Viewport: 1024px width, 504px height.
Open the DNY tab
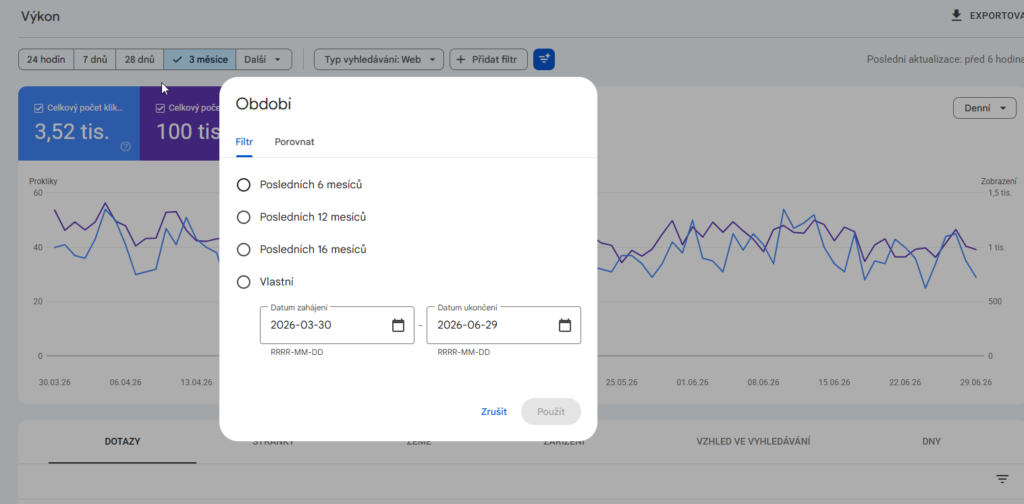click(931, 442)
